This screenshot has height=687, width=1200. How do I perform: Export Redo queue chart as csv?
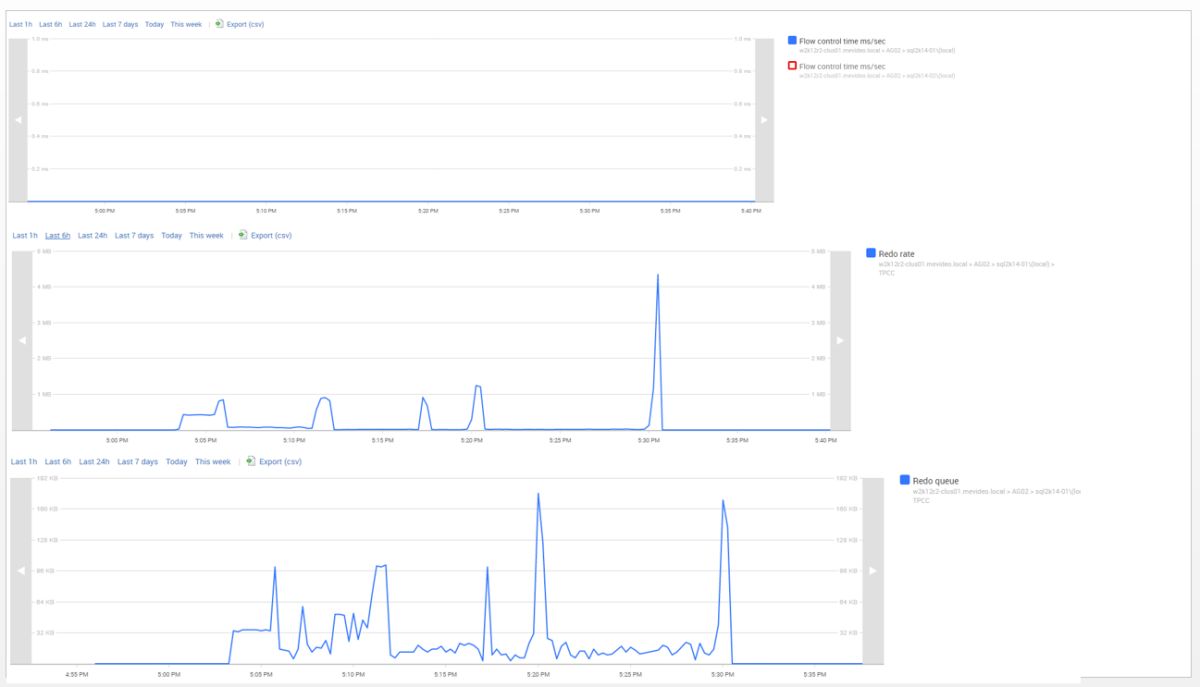click(273, 462)
